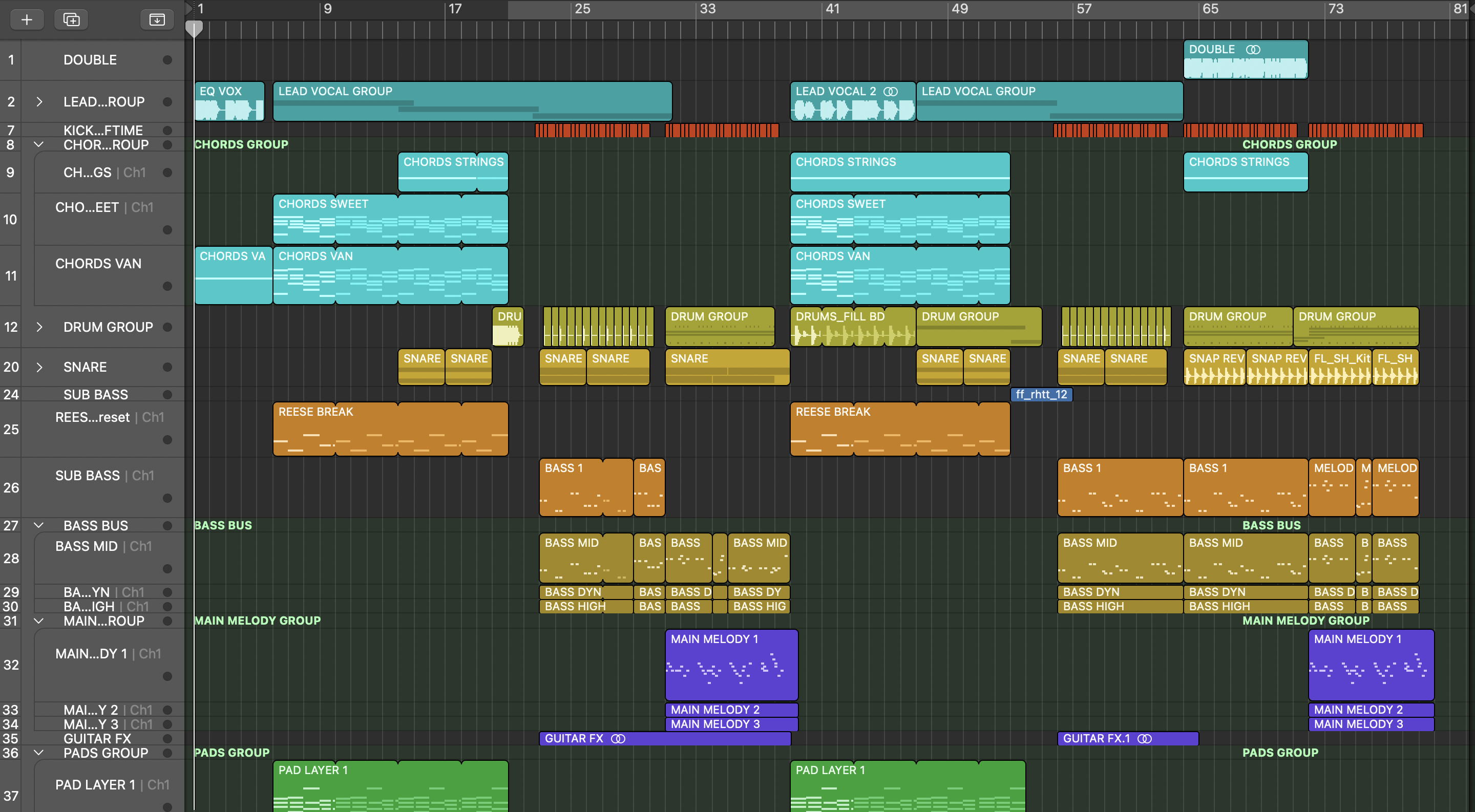Viewport: 1475px width, 812px height.
Task: Click the left MAIN MELODY GROUP arrangement label
Action: [257, 621]
